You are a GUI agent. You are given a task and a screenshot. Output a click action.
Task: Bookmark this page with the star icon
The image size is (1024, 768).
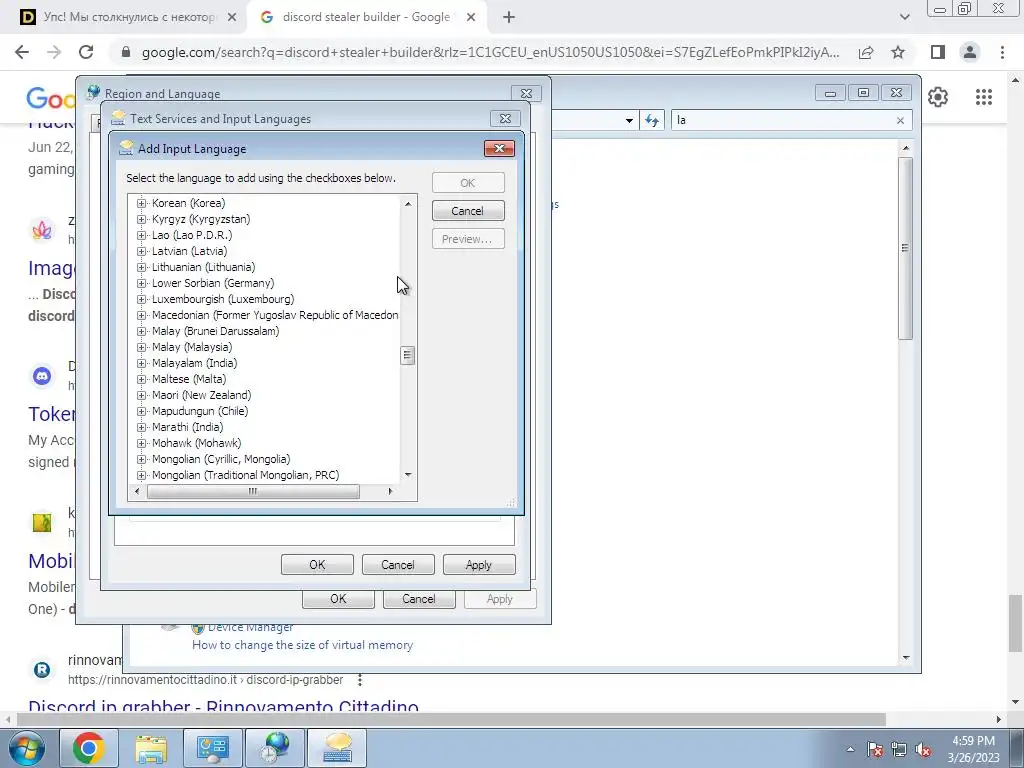pos(898,52)
